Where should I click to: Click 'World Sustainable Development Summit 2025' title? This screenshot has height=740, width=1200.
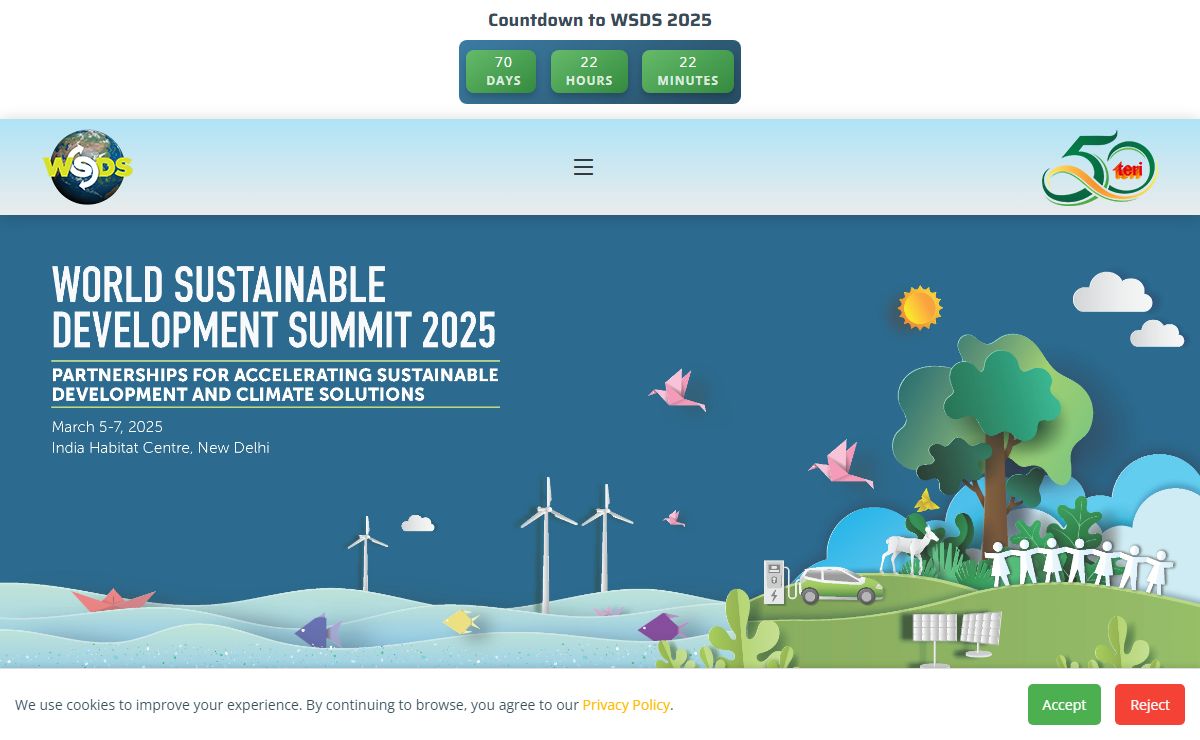tap(274, 308)
